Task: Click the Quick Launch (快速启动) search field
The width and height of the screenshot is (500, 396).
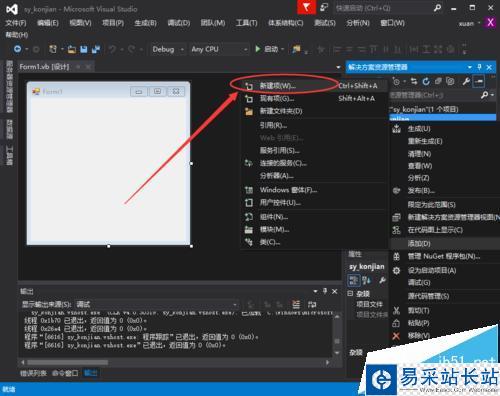Action: (383, 8)
